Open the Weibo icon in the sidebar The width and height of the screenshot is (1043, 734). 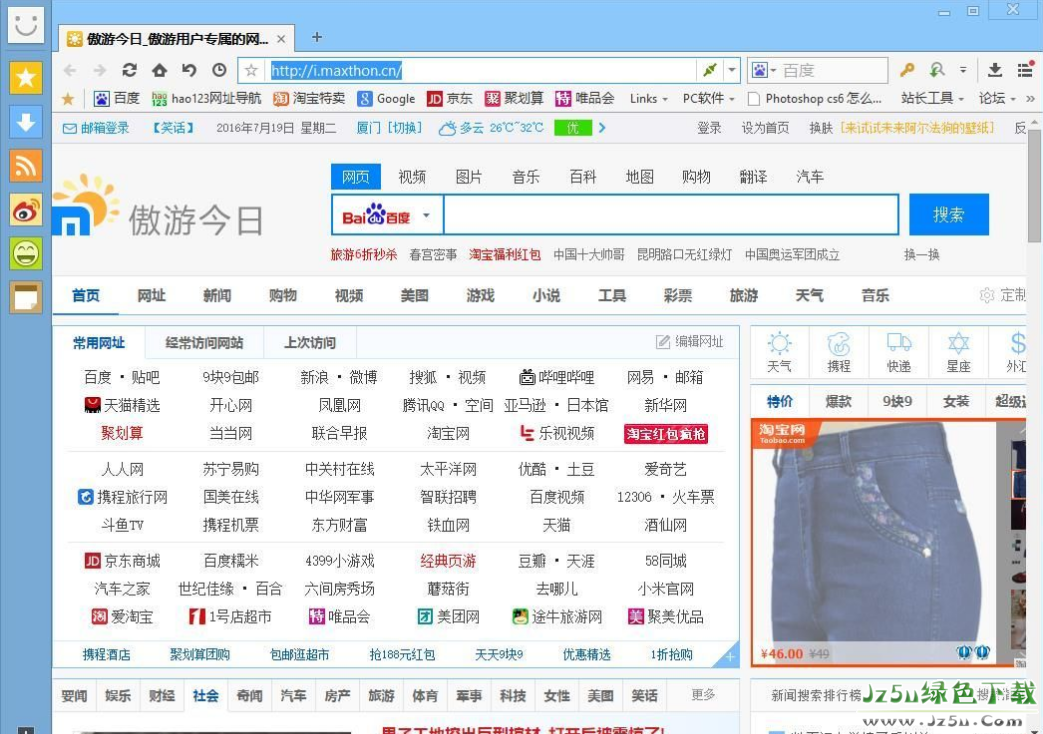[x=26, y=210]
